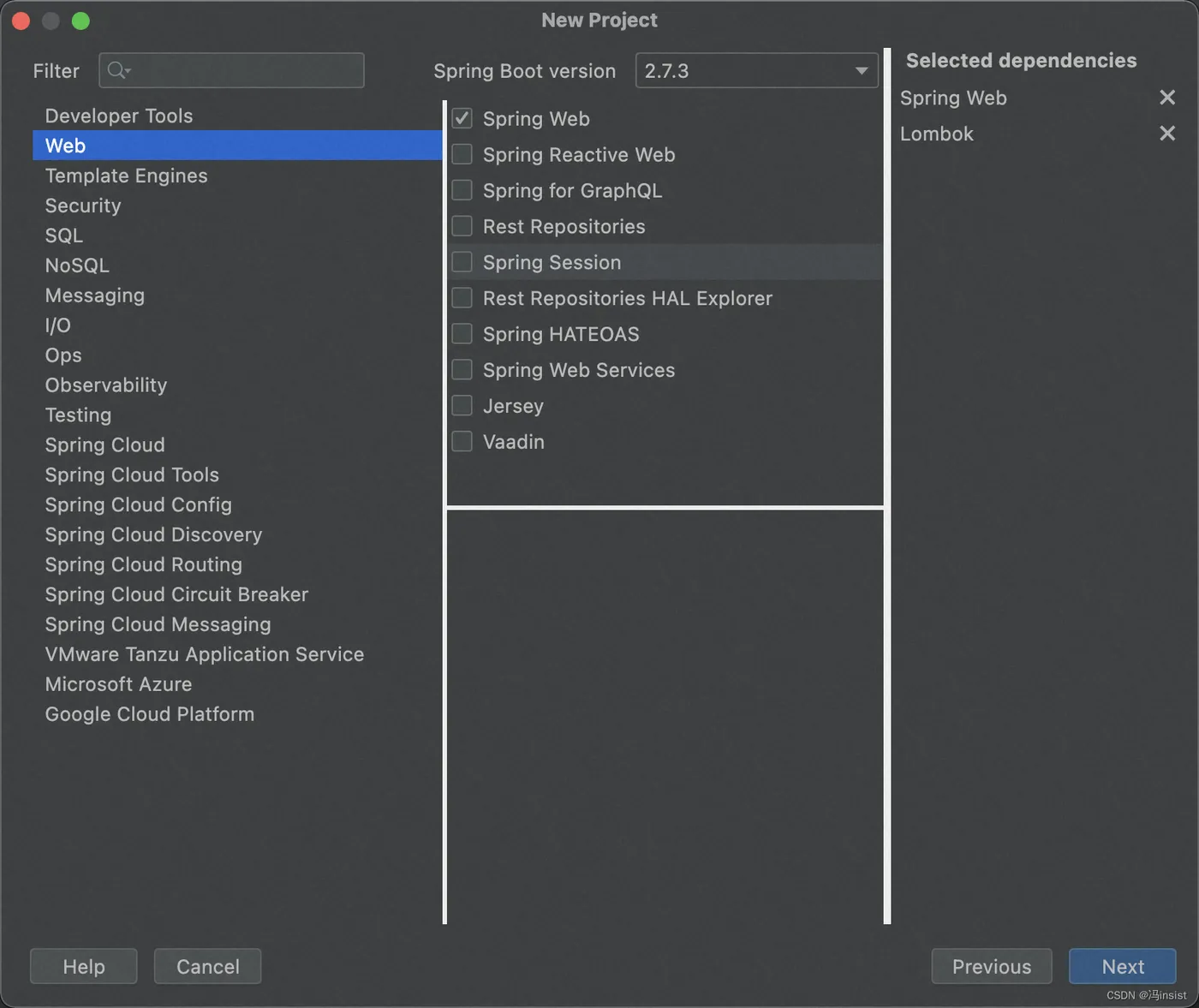
Task: Open the Spring Boot version dropdown
Action: pos(757,71)
